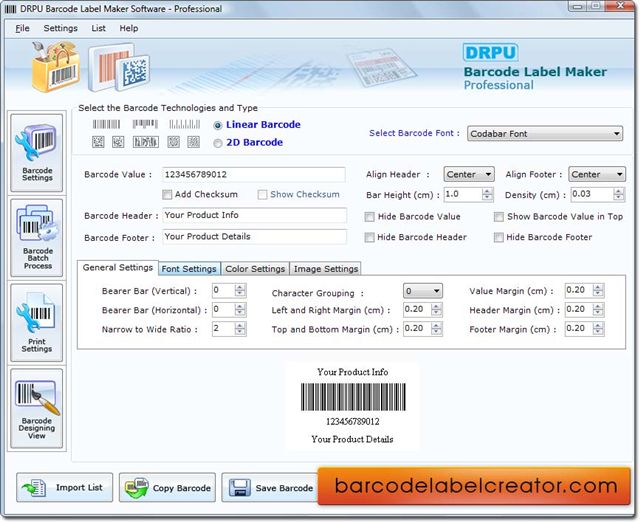The width and height of the screenshot is (640, 522).
Task: Open the Settings menu
Action: click(x=60, y=28)
